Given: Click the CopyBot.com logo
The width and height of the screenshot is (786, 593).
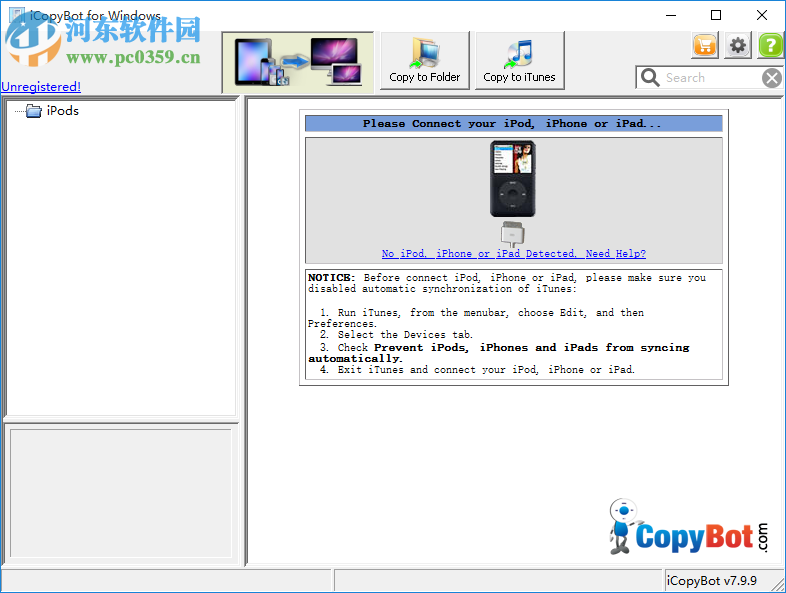Looking at the screenshot, I should [689, 528].
